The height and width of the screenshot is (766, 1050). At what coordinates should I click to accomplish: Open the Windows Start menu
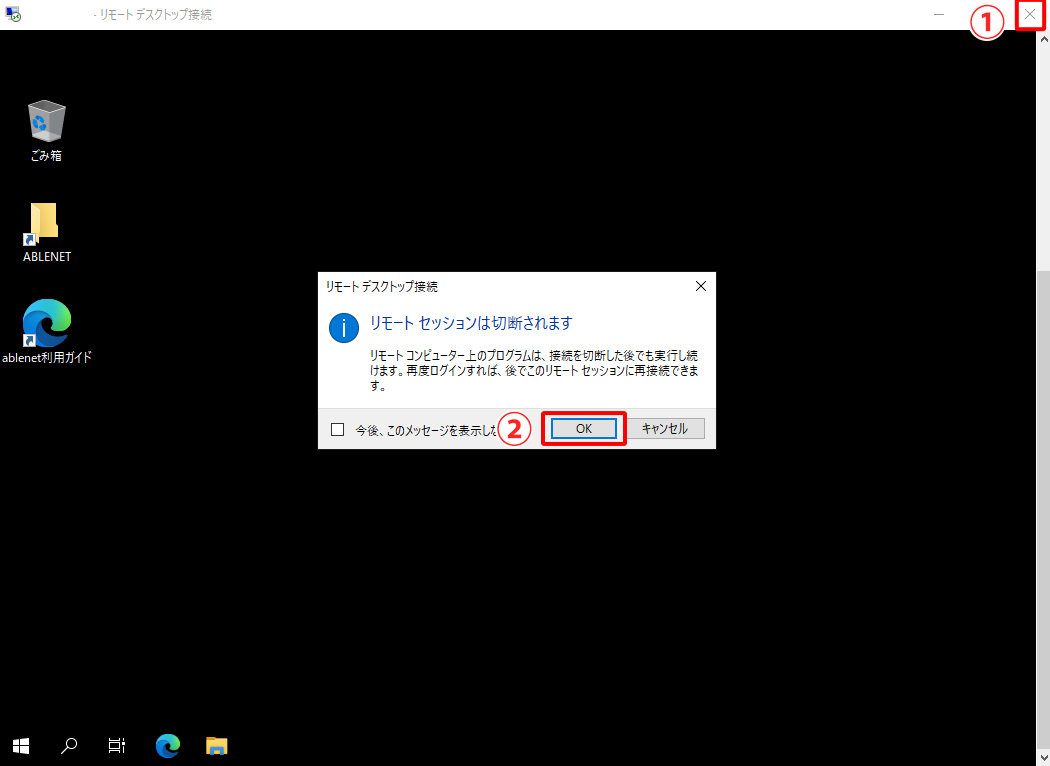(21, 745)
